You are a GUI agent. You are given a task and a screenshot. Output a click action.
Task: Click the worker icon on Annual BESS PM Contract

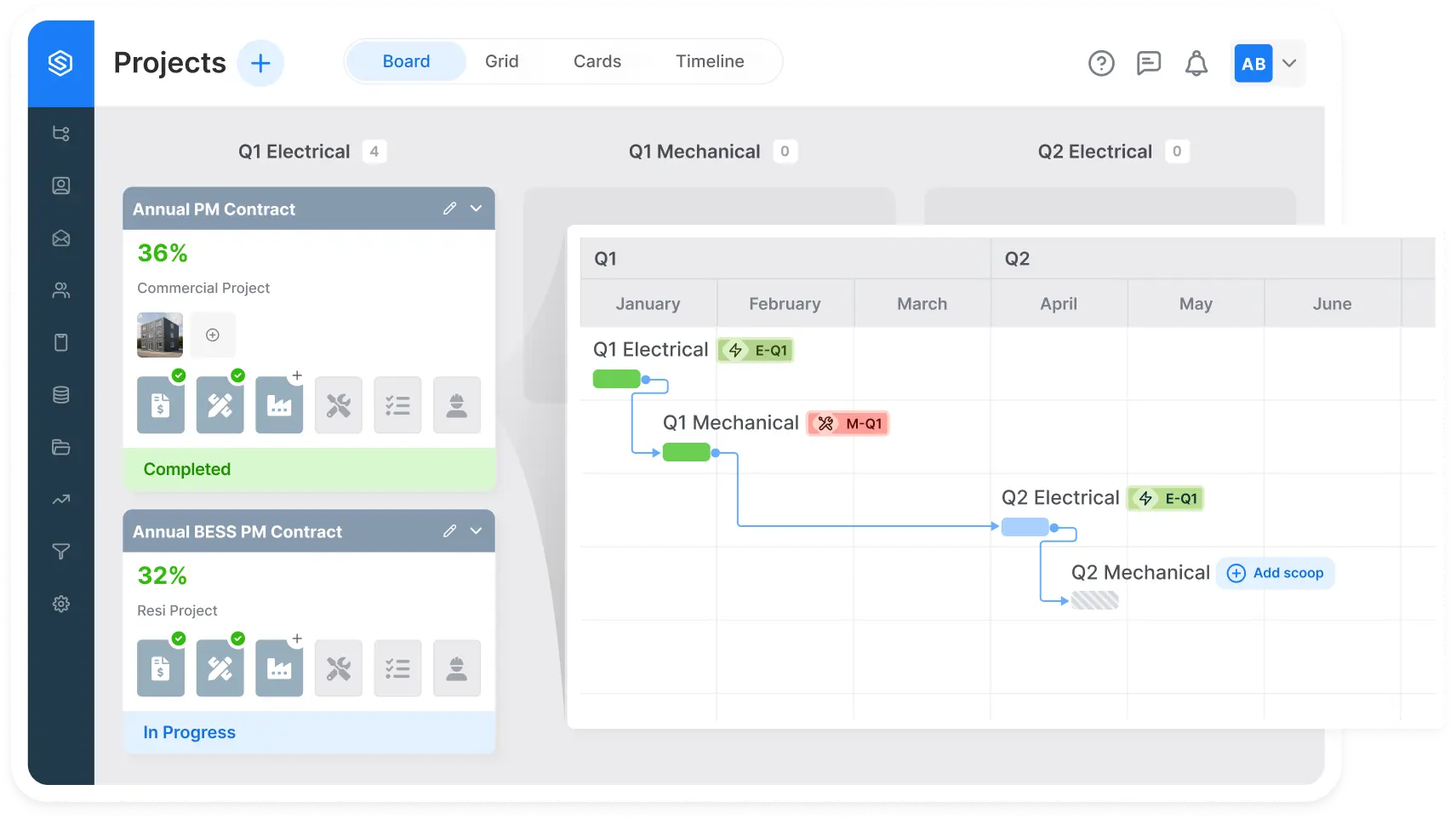(457, 668)
